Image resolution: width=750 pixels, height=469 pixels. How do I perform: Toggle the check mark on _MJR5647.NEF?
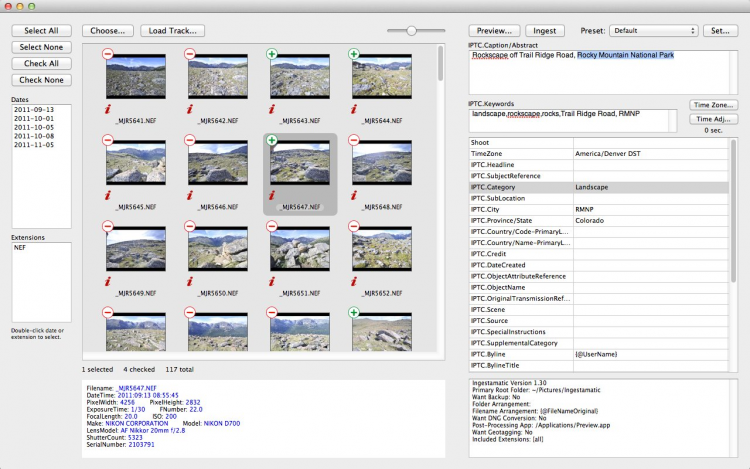[x=271, y=141]
